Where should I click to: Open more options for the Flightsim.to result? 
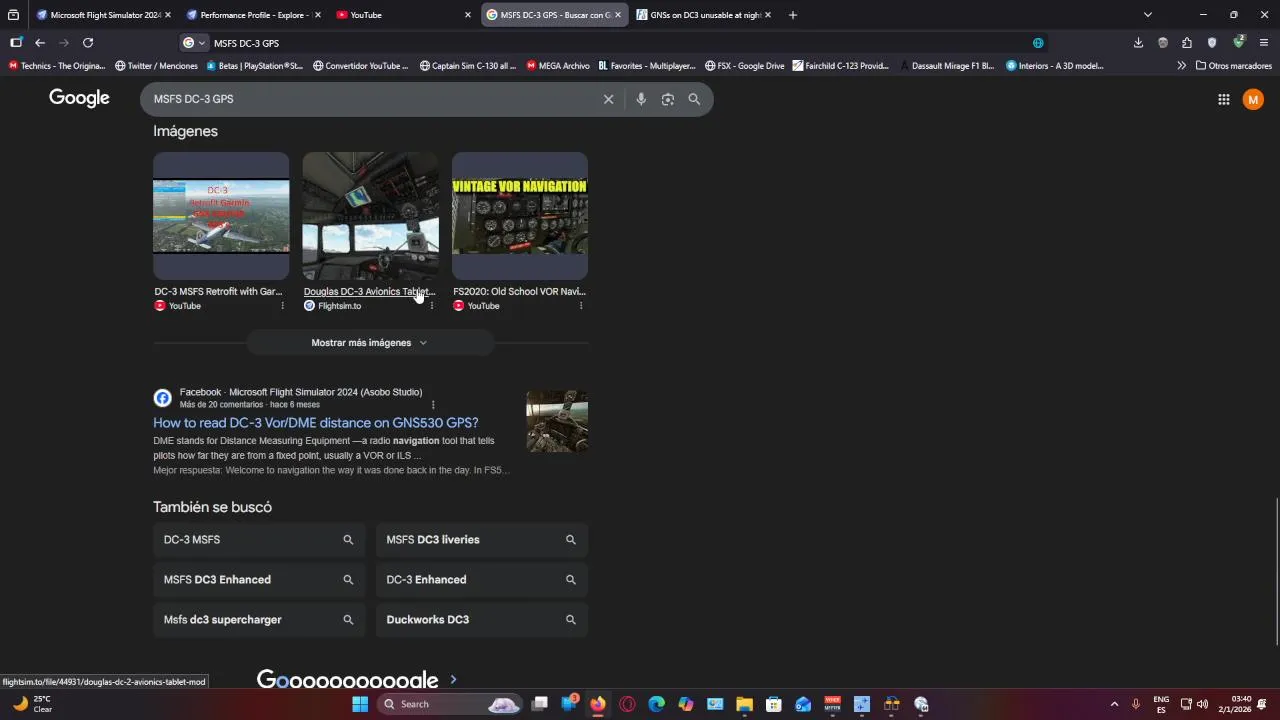[432, 306]
